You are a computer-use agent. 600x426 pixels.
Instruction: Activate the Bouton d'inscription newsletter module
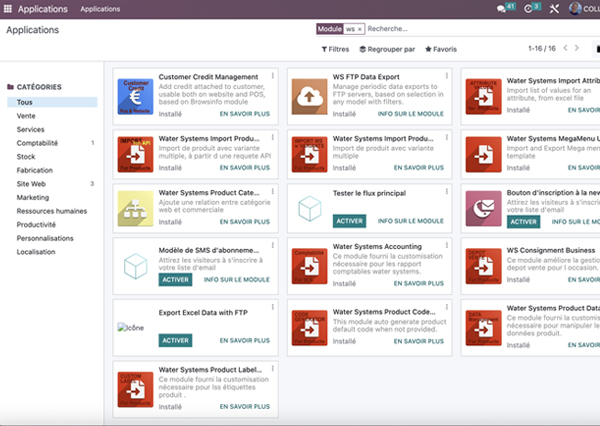pos(523,222)
